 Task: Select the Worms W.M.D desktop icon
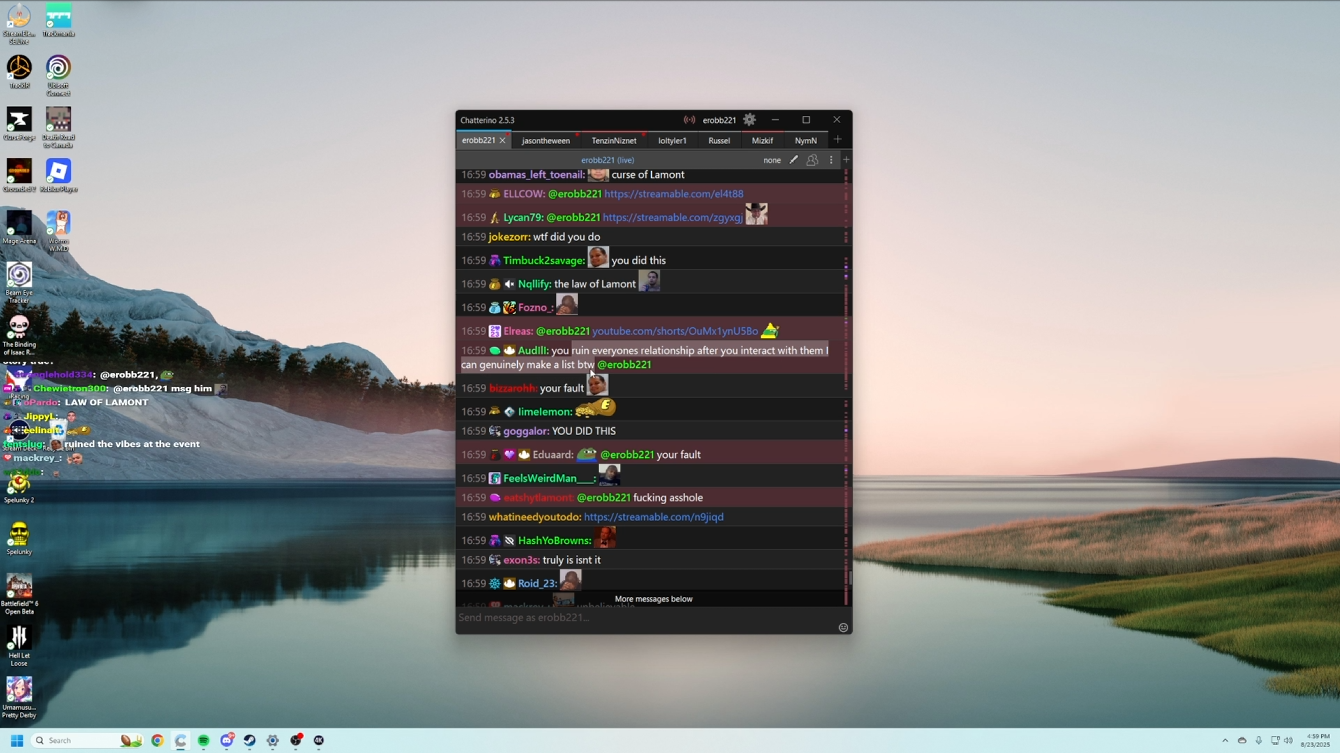tap(58, 230)
